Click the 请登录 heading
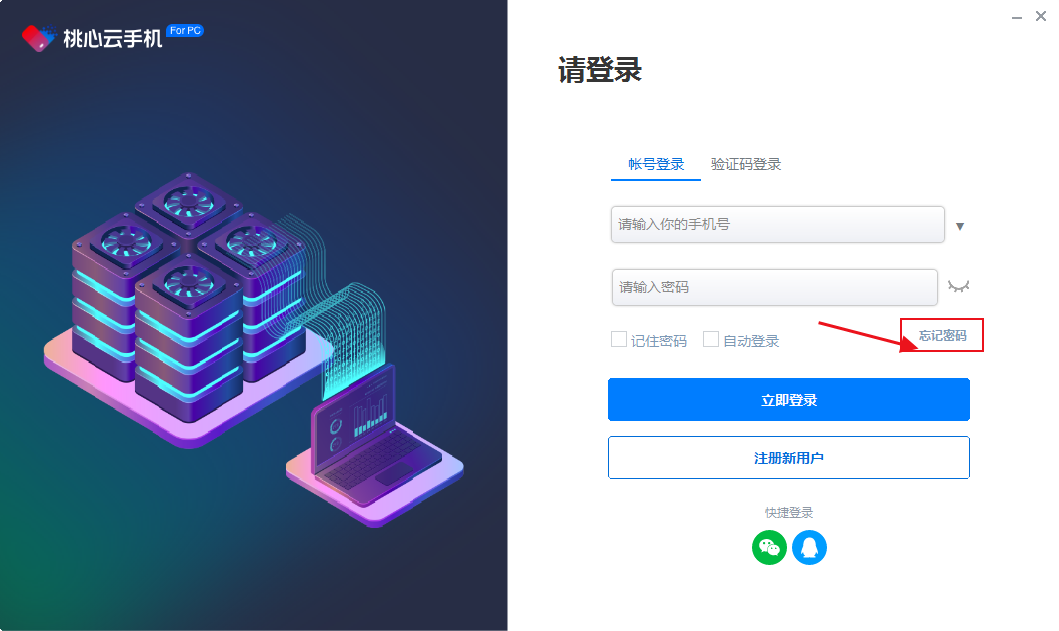Viewport: 1059px width, 631px height. (x=600, y=70)
